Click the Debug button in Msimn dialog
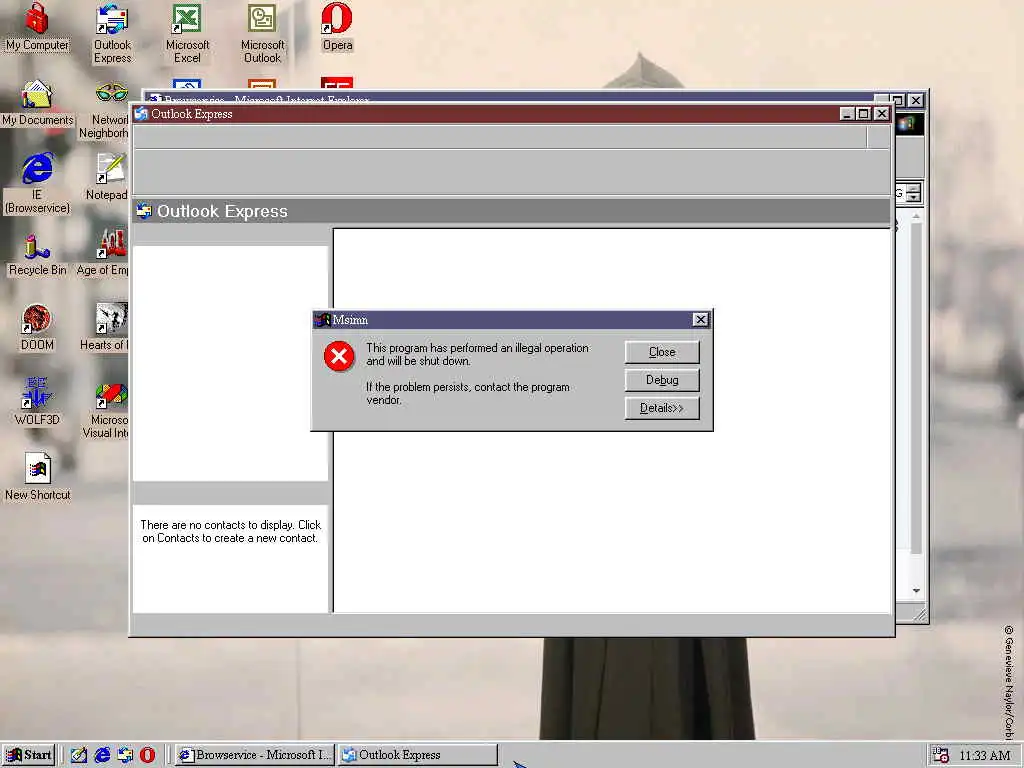The width and height of the screenshot is (1024, 768). [662, 380]
